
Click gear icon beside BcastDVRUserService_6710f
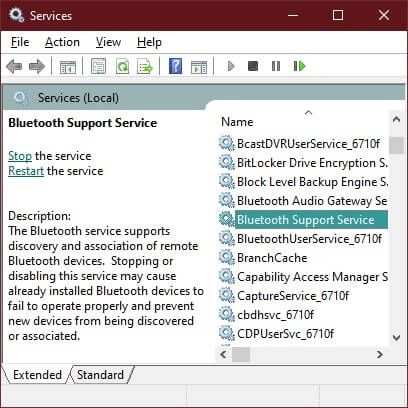click(x=227, y=144)
